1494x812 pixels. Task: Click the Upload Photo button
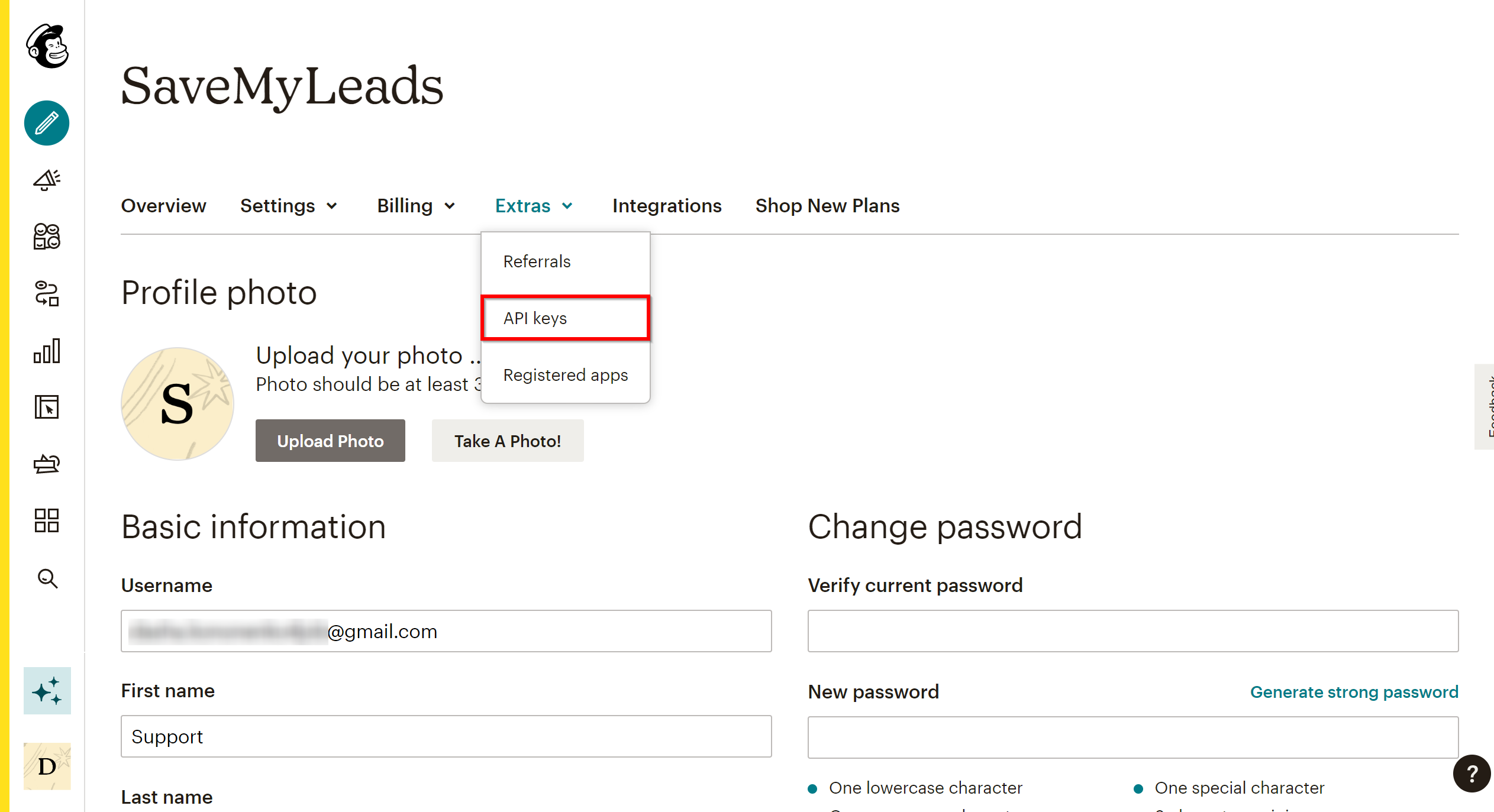(330, 441)
